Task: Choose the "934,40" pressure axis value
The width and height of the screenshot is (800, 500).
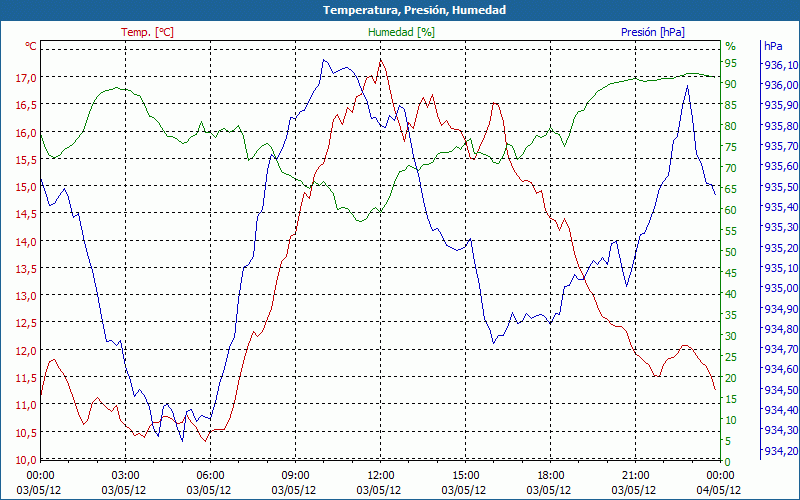Action: click(782, 410)
